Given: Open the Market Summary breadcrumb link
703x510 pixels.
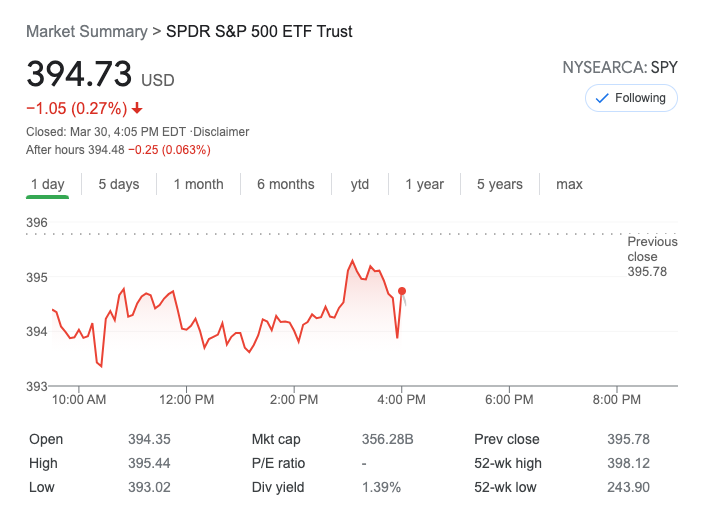Looking at the screenshot, I should click(x=86, y=31).
